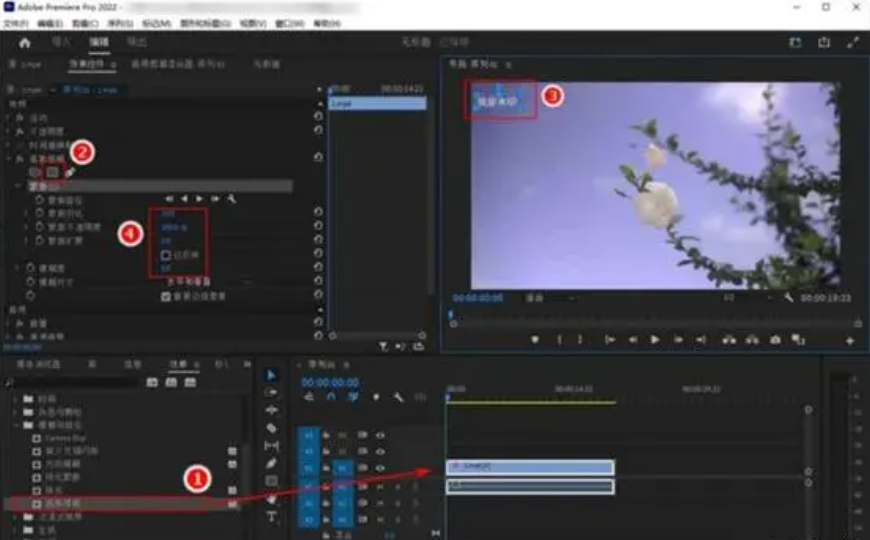Screen dimensions: 870x540
Task: Toggle animation stopwatch for Mask Path
Action: (40, 199)
